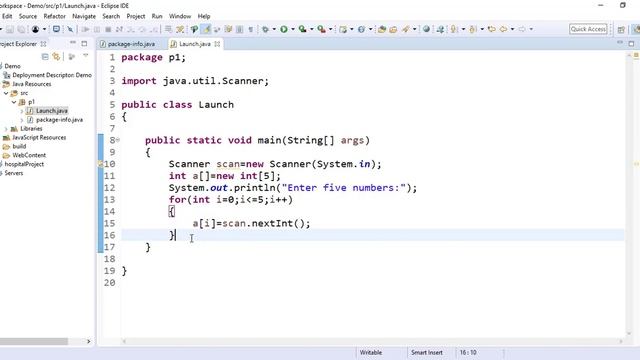Click the Last Edit Location arrow icon
Viewport: 640px width, 360px height.
tap(492, 29)
